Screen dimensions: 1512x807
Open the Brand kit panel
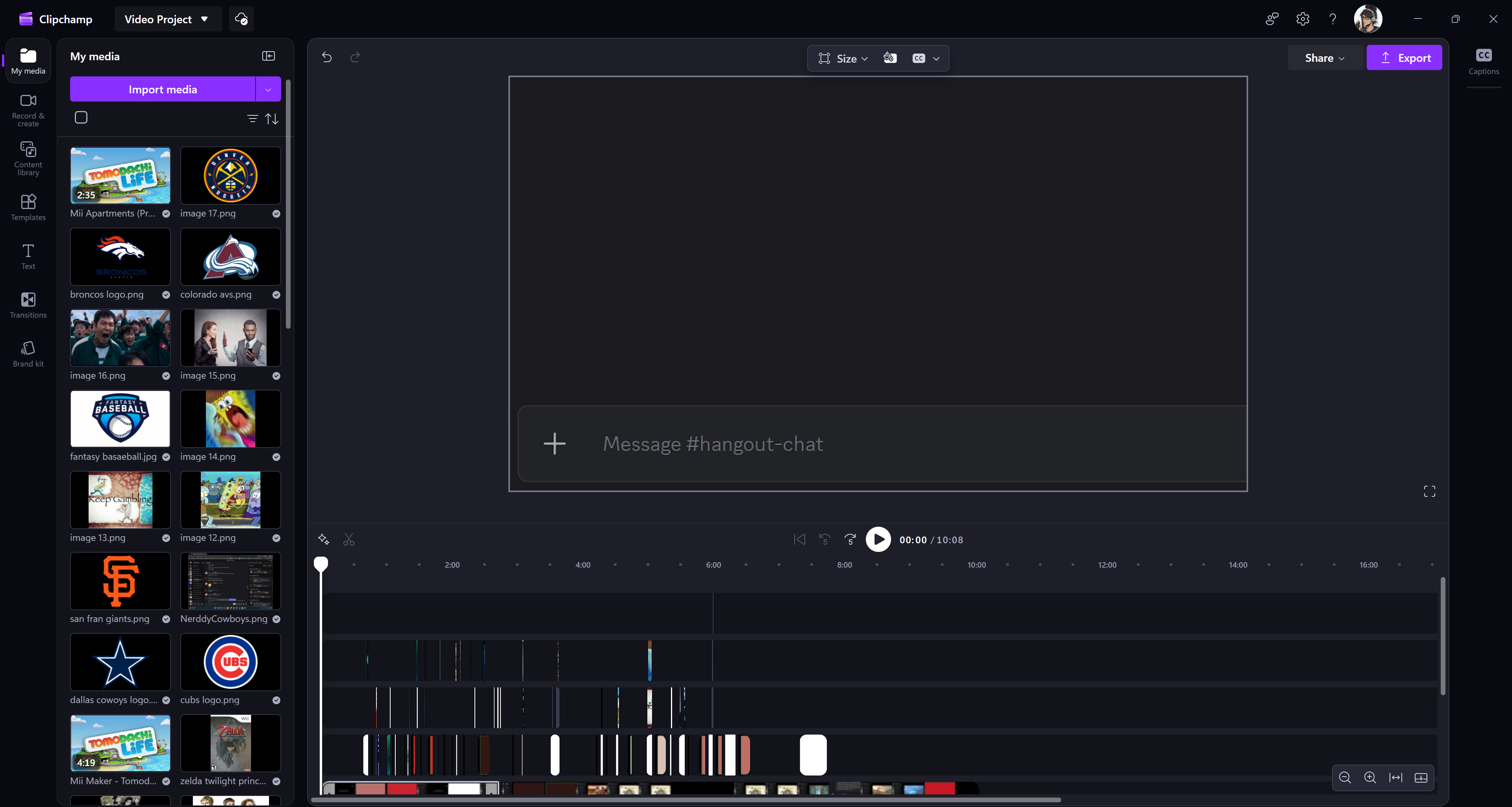click(x=28, y=354)
